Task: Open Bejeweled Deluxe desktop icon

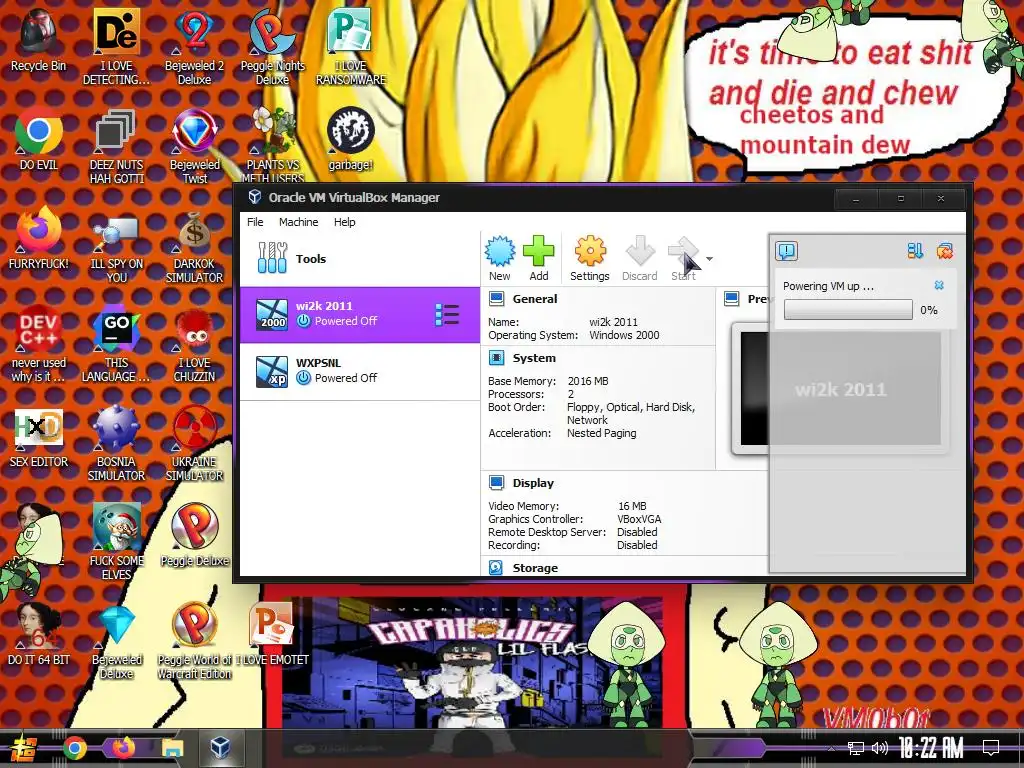Action: coord(116,640)
